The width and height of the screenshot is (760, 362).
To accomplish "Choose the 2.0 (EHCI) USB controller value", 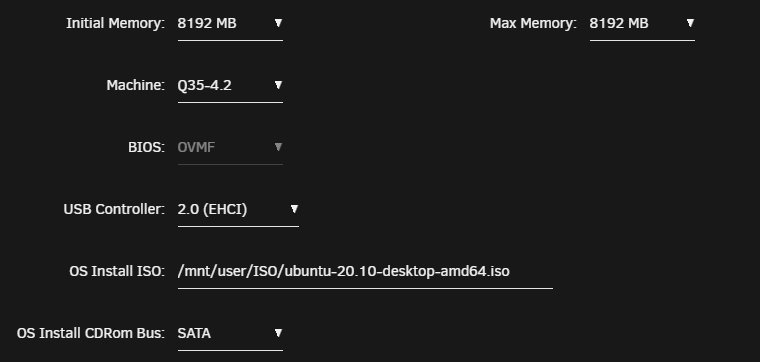I will [212, 209].
